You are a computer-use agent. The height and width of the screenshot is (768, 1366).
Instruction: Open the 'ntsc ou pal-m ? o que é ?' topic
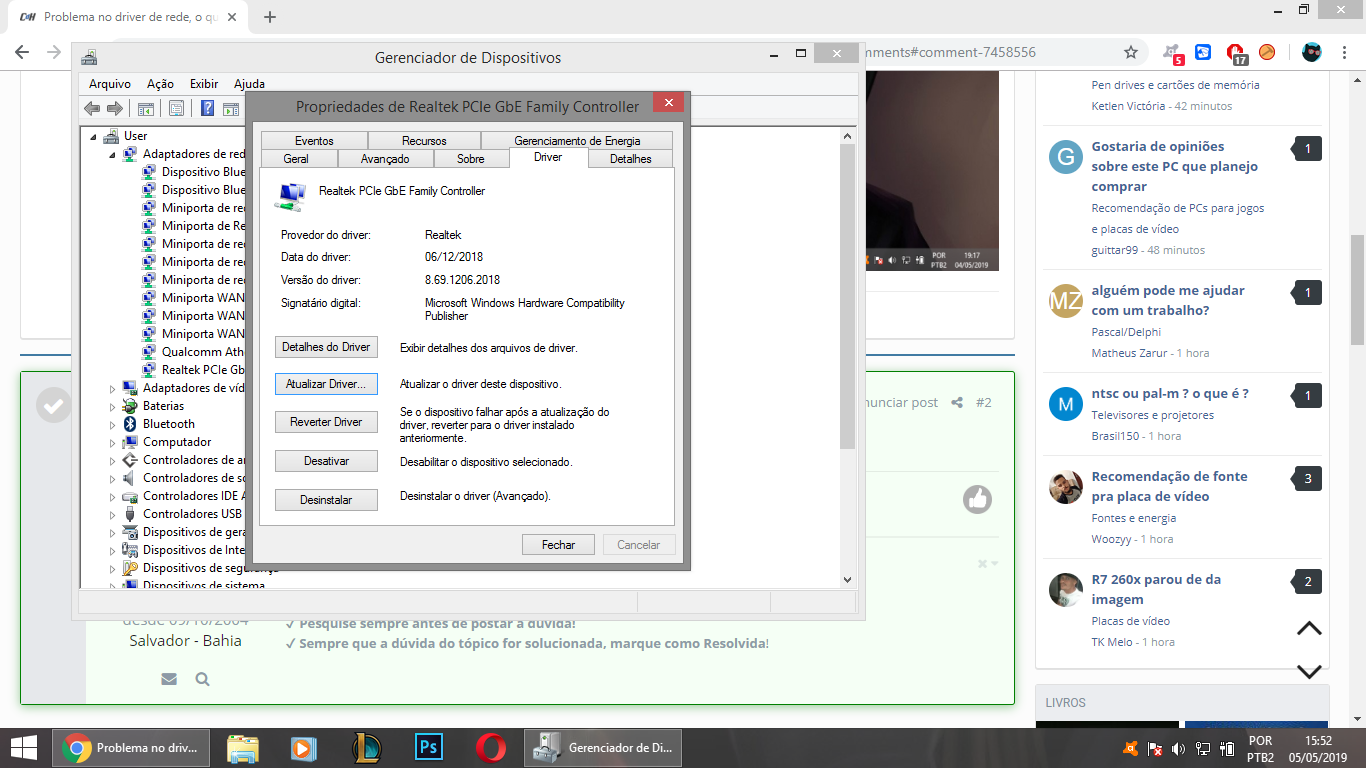pos(1170,393)
